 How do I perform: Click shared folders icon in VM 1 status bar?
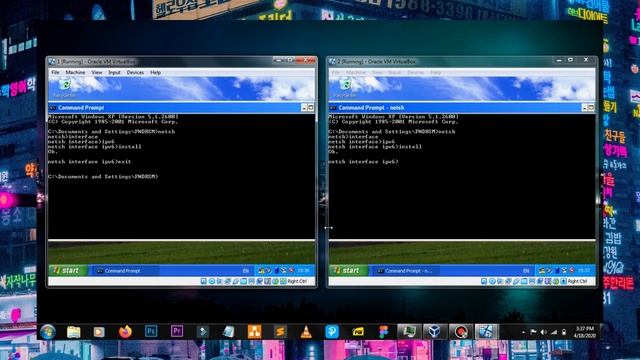click(x=243, y=281)
